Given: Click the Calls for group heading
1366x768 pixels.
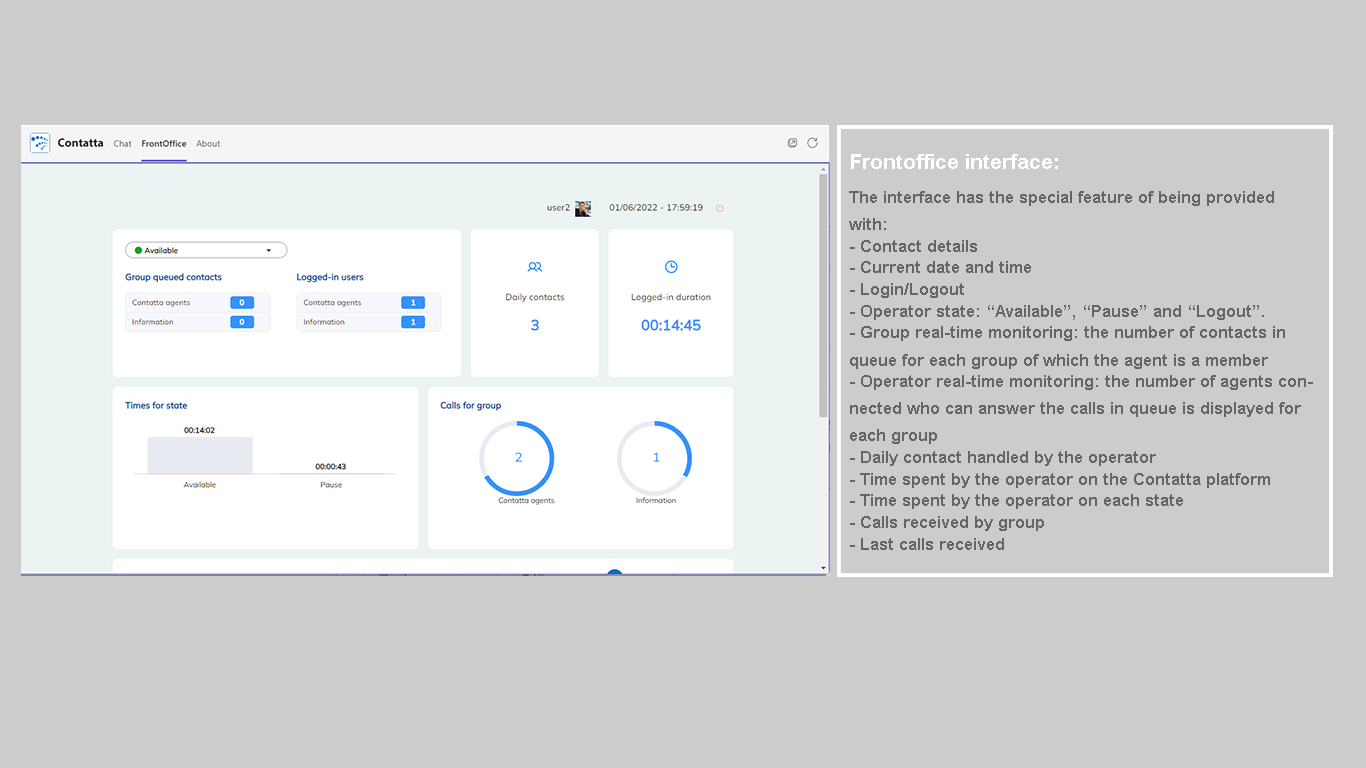Looking at the screenshot, I should click(471, 405).
